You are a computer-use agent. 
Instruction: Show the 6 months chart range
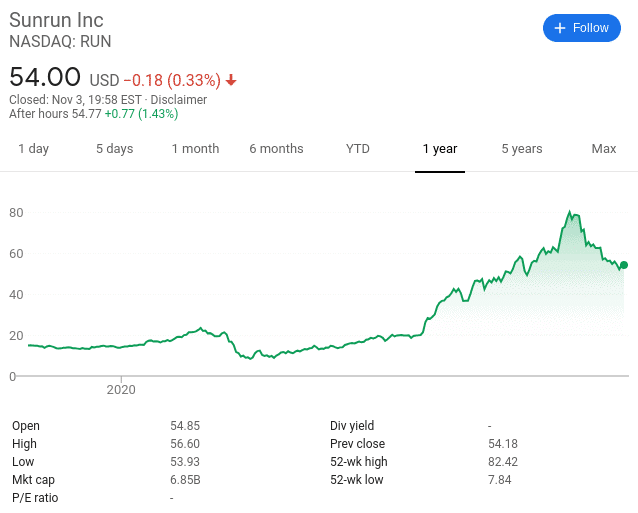click(276, 149)
